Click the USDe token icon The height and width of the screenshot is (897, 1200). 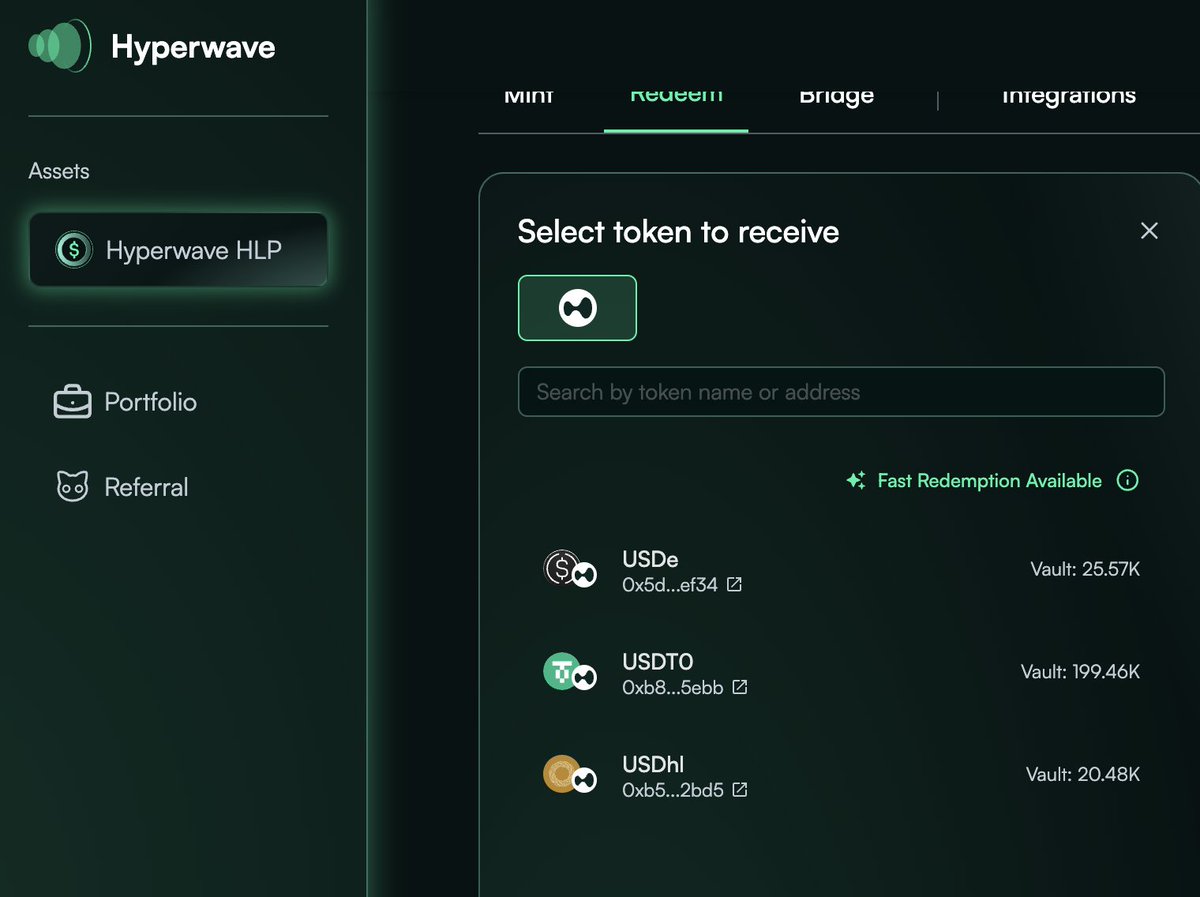(x=569, y=569)
